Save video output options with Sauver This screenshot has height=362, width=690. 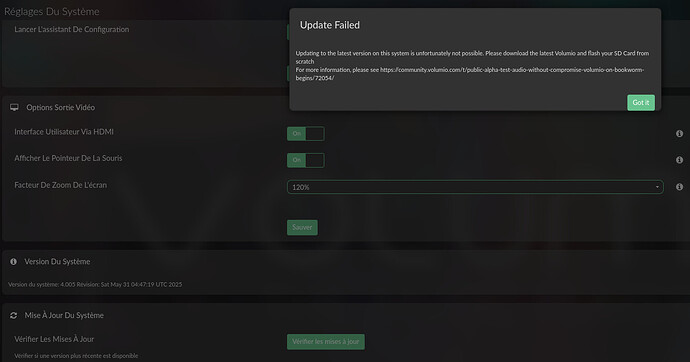[x=302, y=227]
